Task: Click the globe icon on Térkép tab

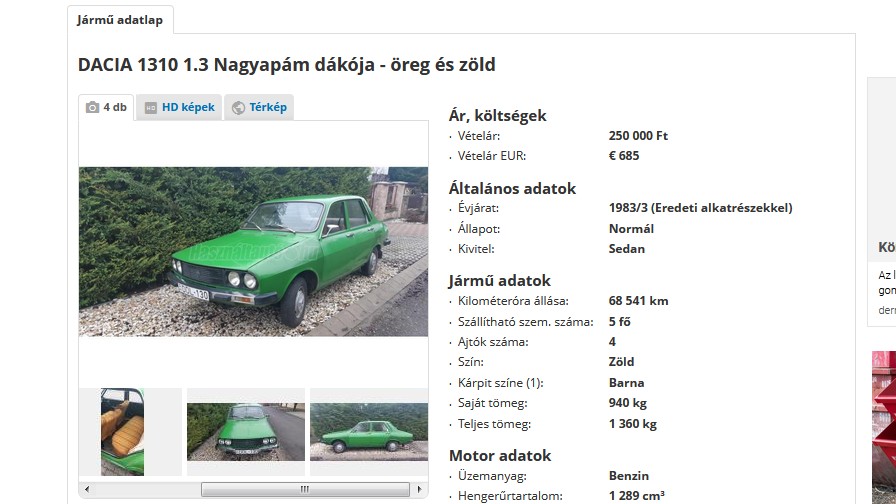Action: (x=238, y=107)
